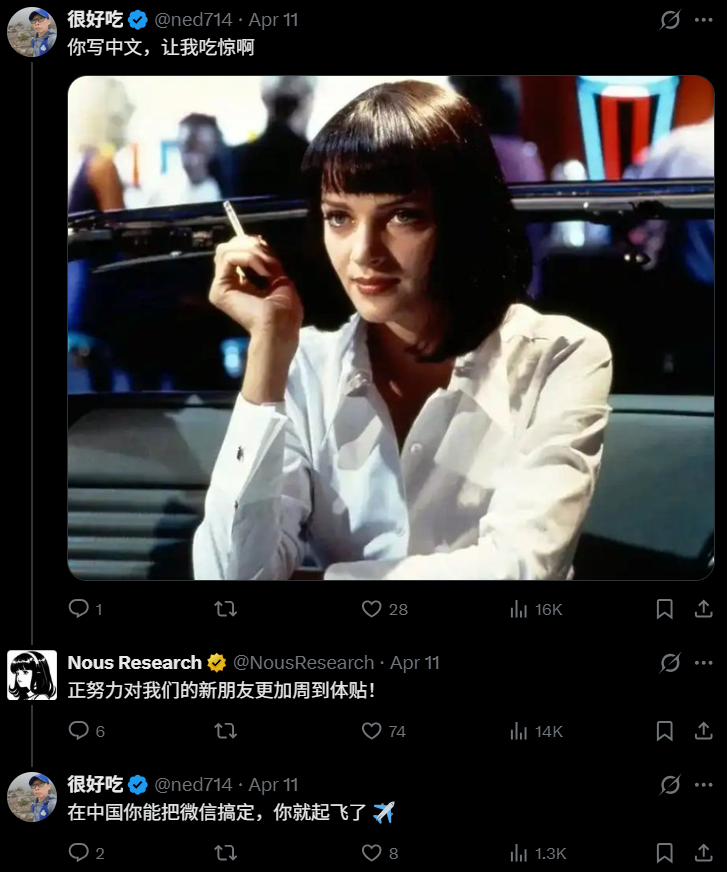Reply to the Nous Research tweet
The image size is (727, 872).
(x=79, y=731)
